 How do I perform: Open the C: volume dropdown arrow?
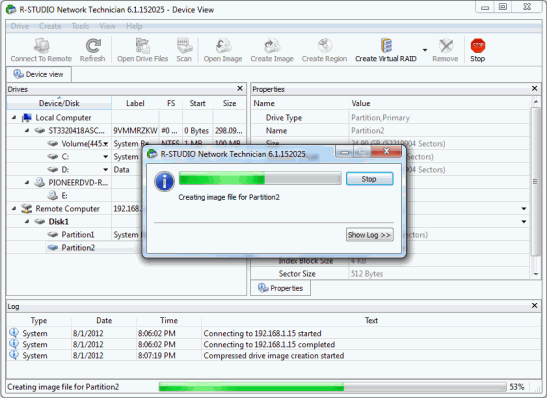(x=105, y=157)
